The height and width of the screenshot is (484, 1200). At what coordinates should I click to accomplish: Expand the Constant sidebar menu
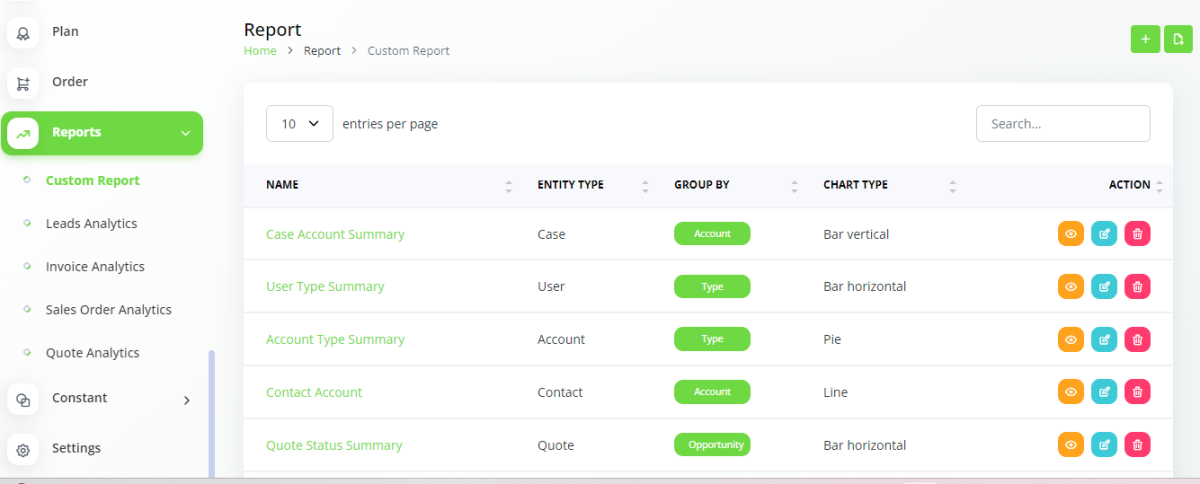click(186, 400)
